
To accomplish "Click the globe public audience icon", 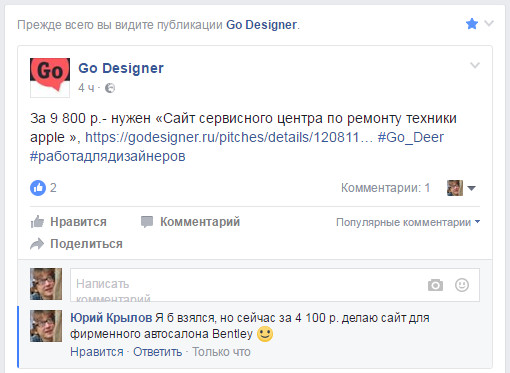I will (110, 88).
